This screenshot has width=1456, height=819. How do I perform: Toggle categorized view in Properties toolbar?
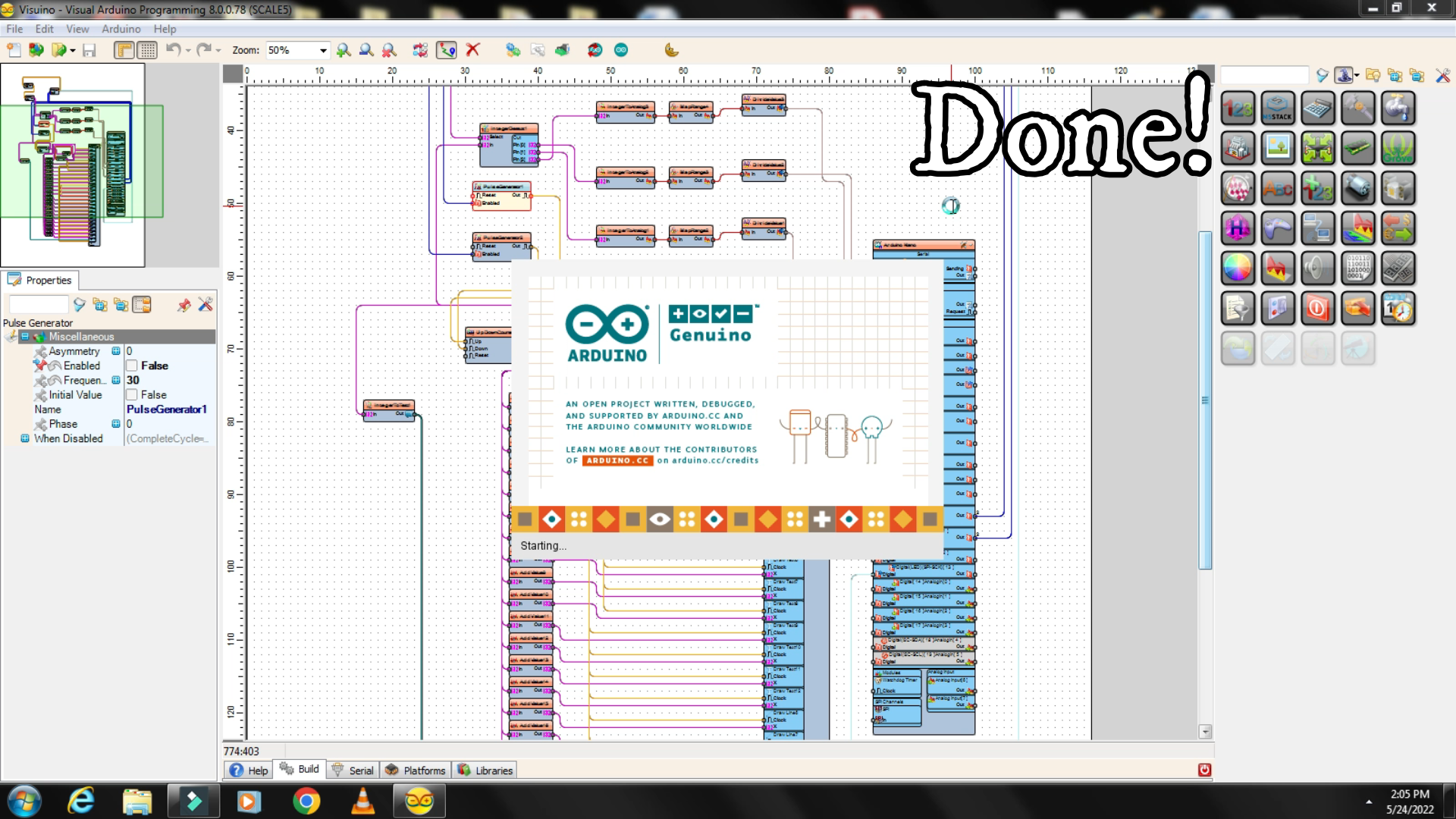[142, 305]
